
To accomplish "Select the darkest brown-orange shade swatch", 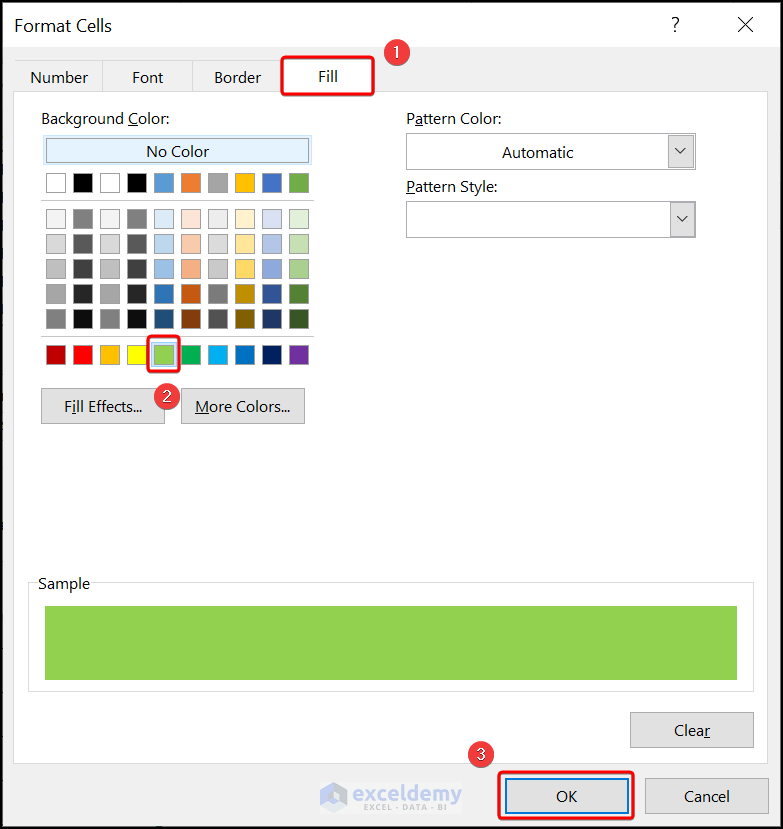I will coord(191,319).
